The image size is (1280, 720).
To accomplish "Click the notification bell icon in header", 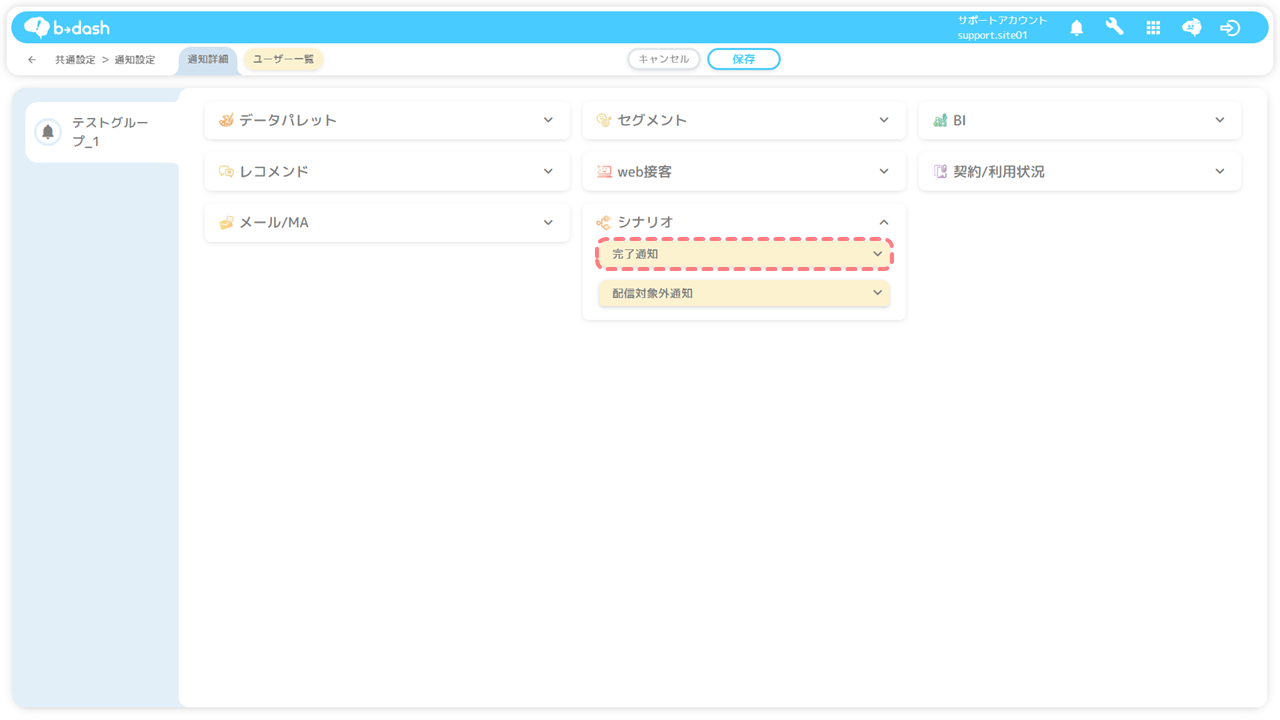I will point(1076,28).
